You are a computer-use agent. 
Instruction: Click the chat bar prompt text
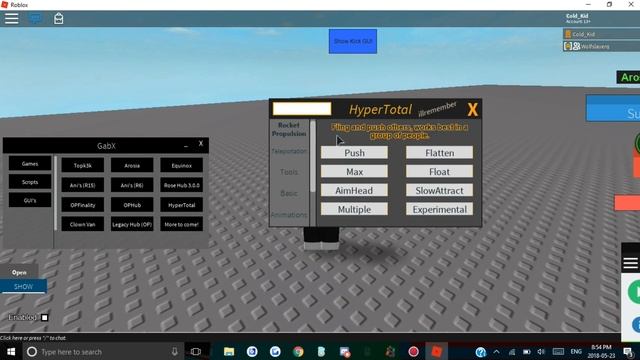33,338
